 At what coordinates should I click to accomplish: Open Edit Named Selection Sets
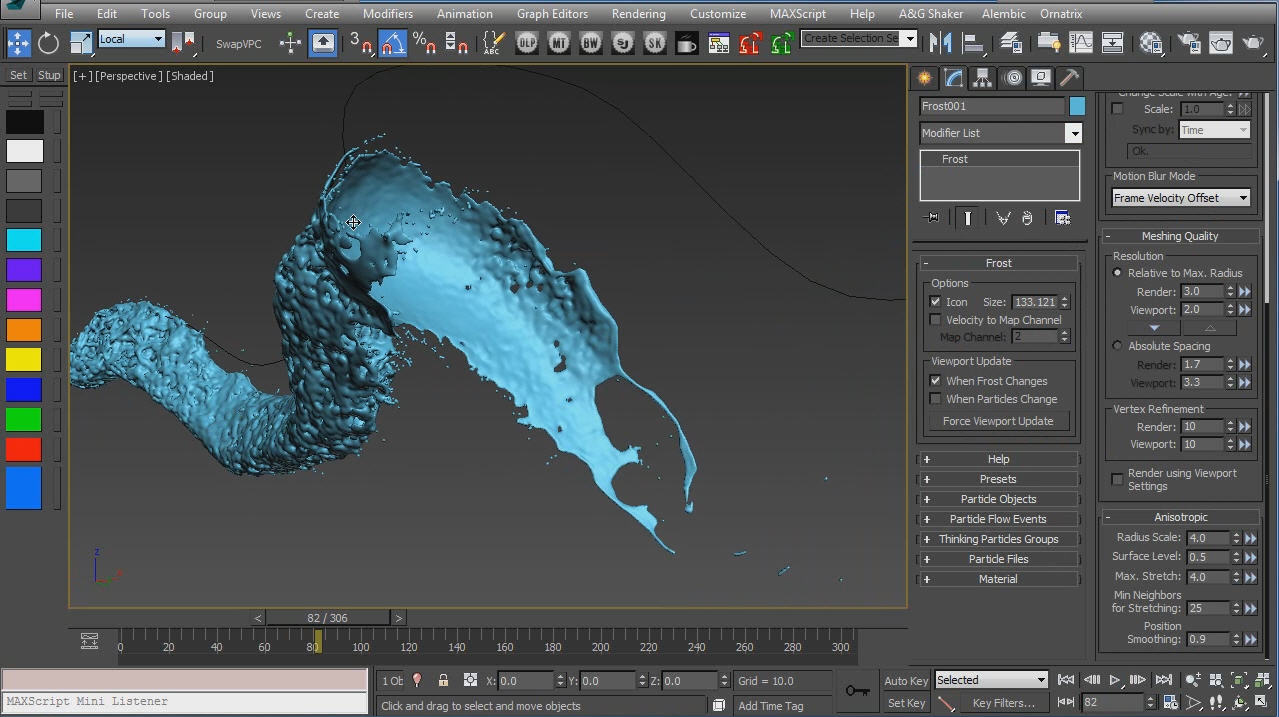(x=493, y=42)
